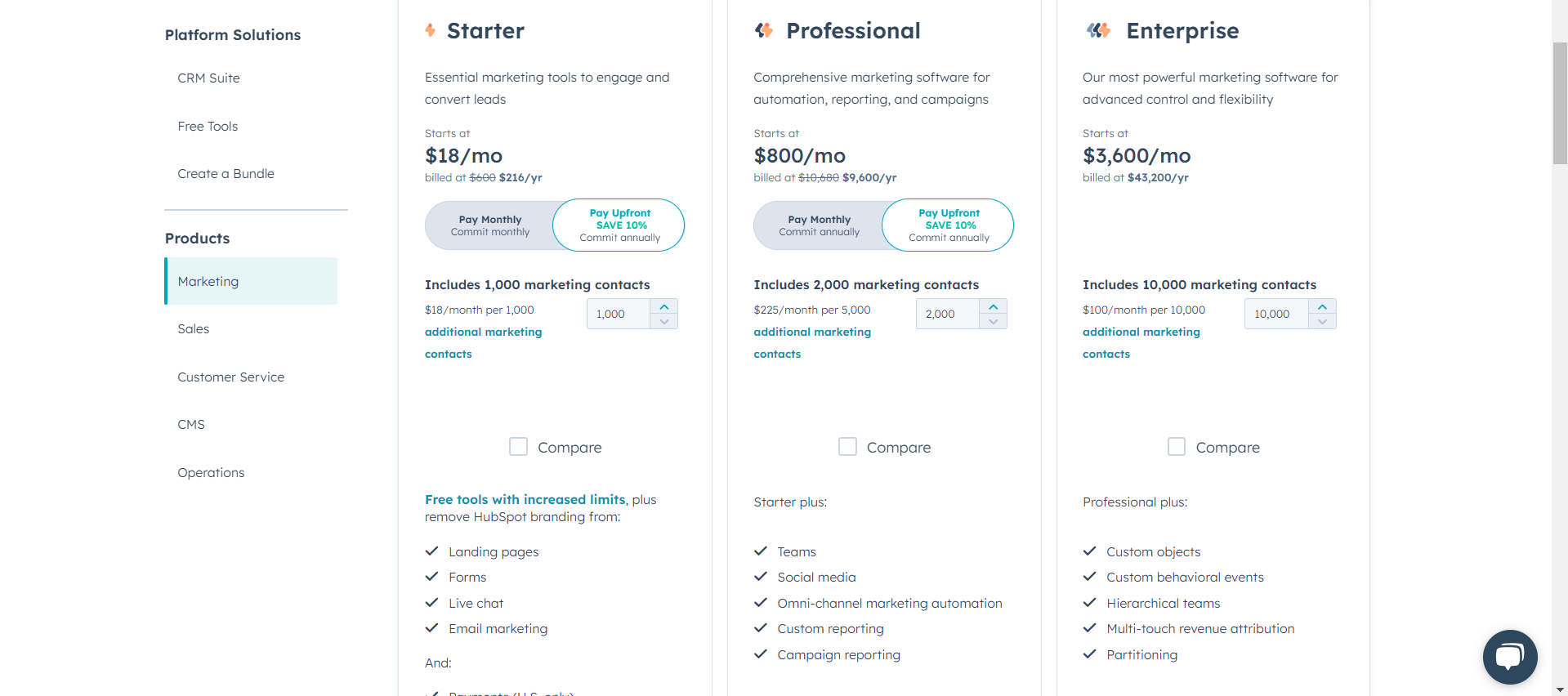The height and width of the screenshot is (696, 1568).
Task: Select Sales in the Products sidebar
Action: click(193, 328)
